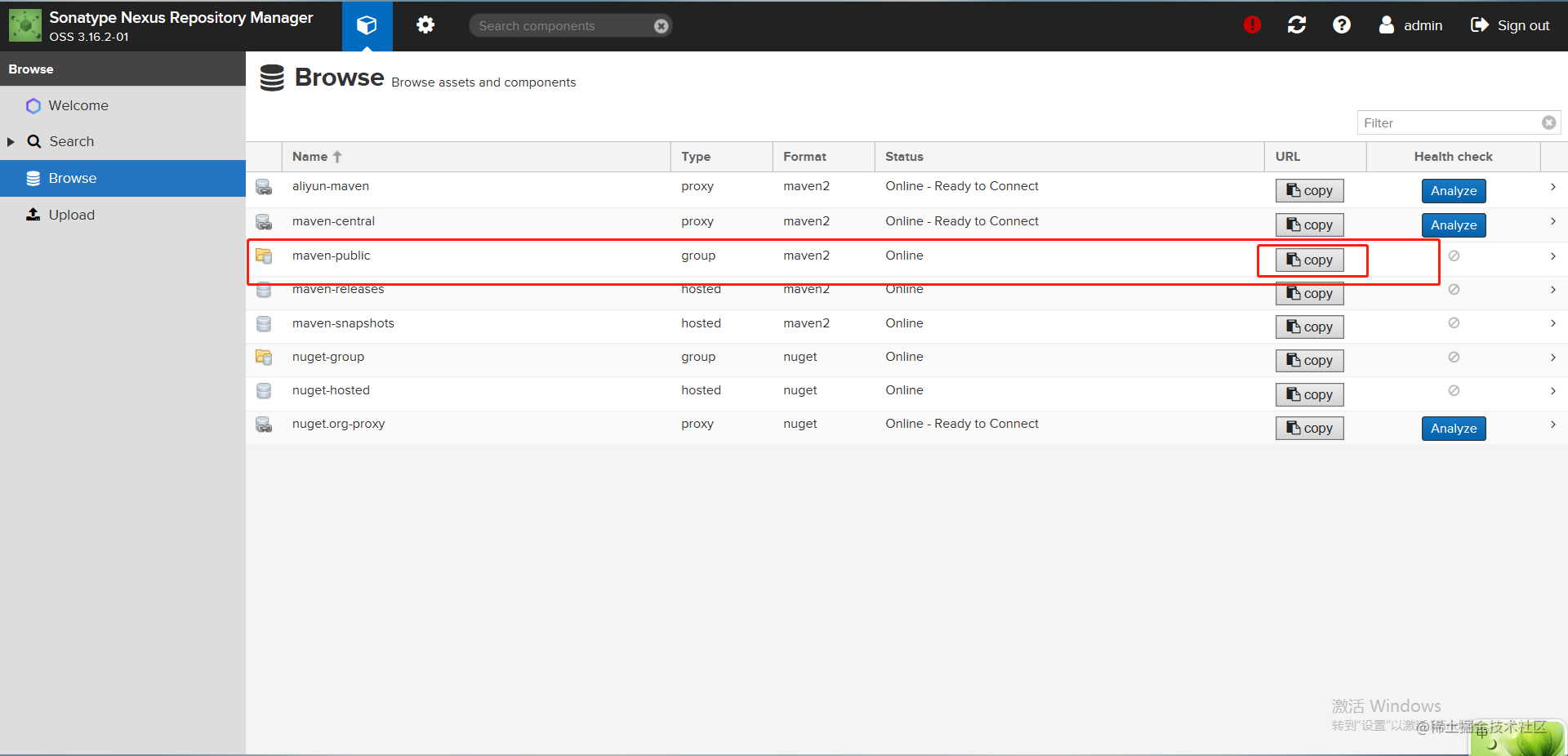Image resolution: width=1568 pixels, height=756 pixels.
Task: Refresh the view using refresh icon
Action: (1297, 25)
